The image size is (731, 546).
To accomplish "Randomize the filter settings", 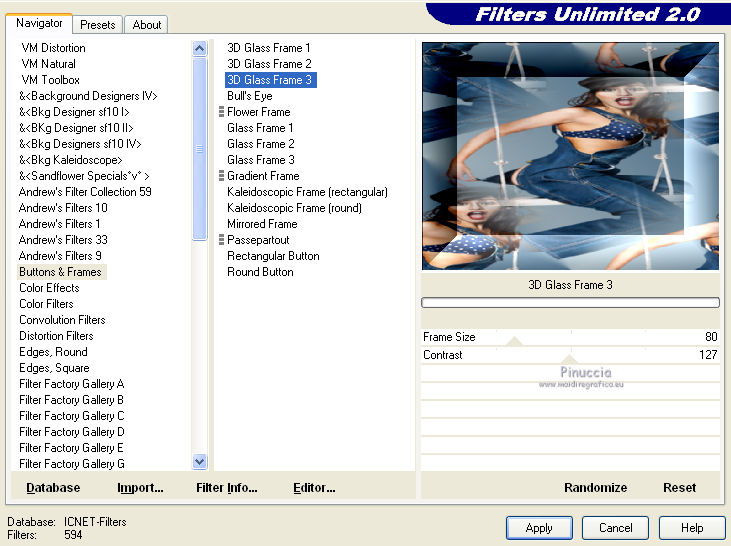I will [595, 487].
